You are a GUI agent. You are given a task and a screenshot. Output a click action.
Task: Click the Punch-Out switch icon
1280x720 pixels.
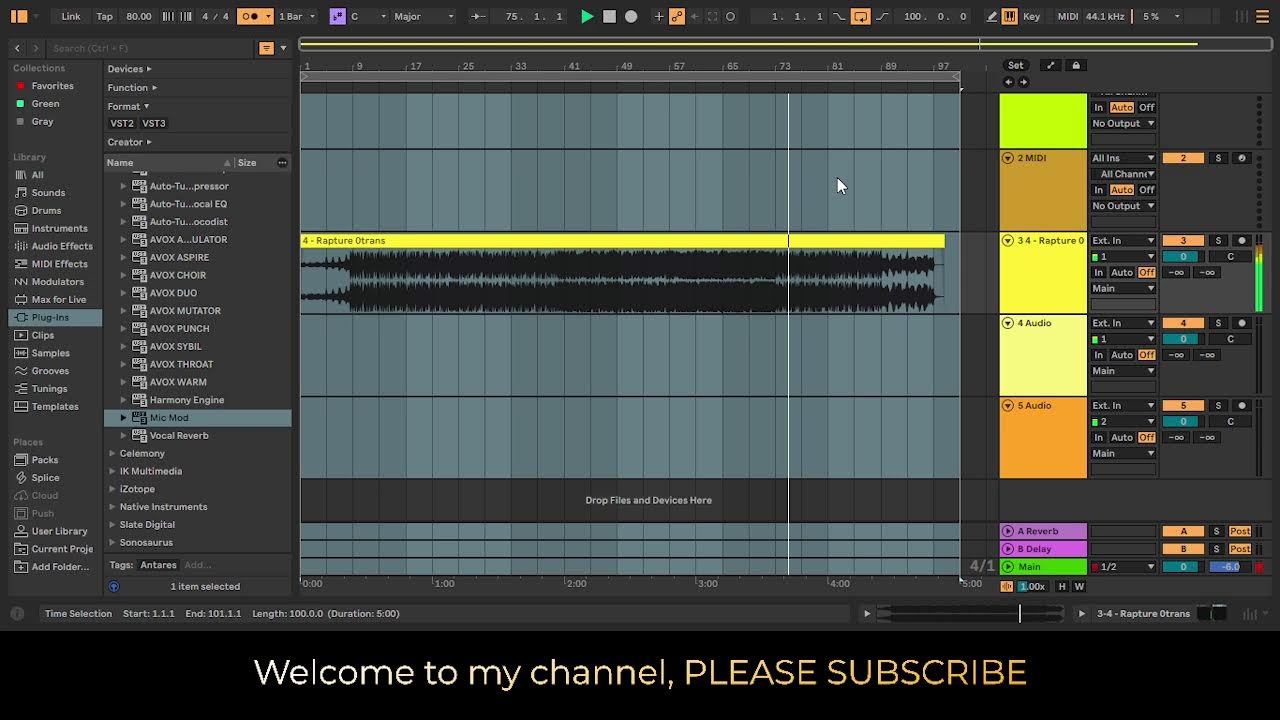tap(881, 16)
